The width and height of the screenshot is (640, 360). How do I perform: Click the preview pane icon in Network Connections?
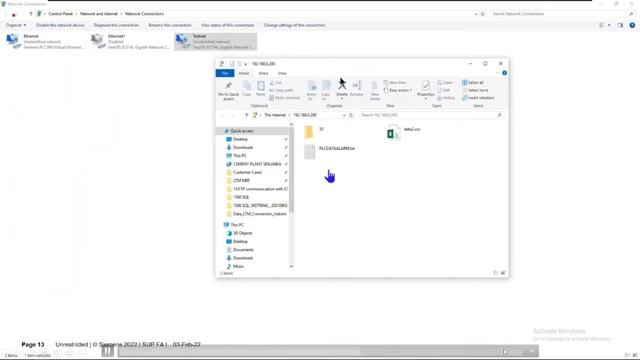pos(620,25)
